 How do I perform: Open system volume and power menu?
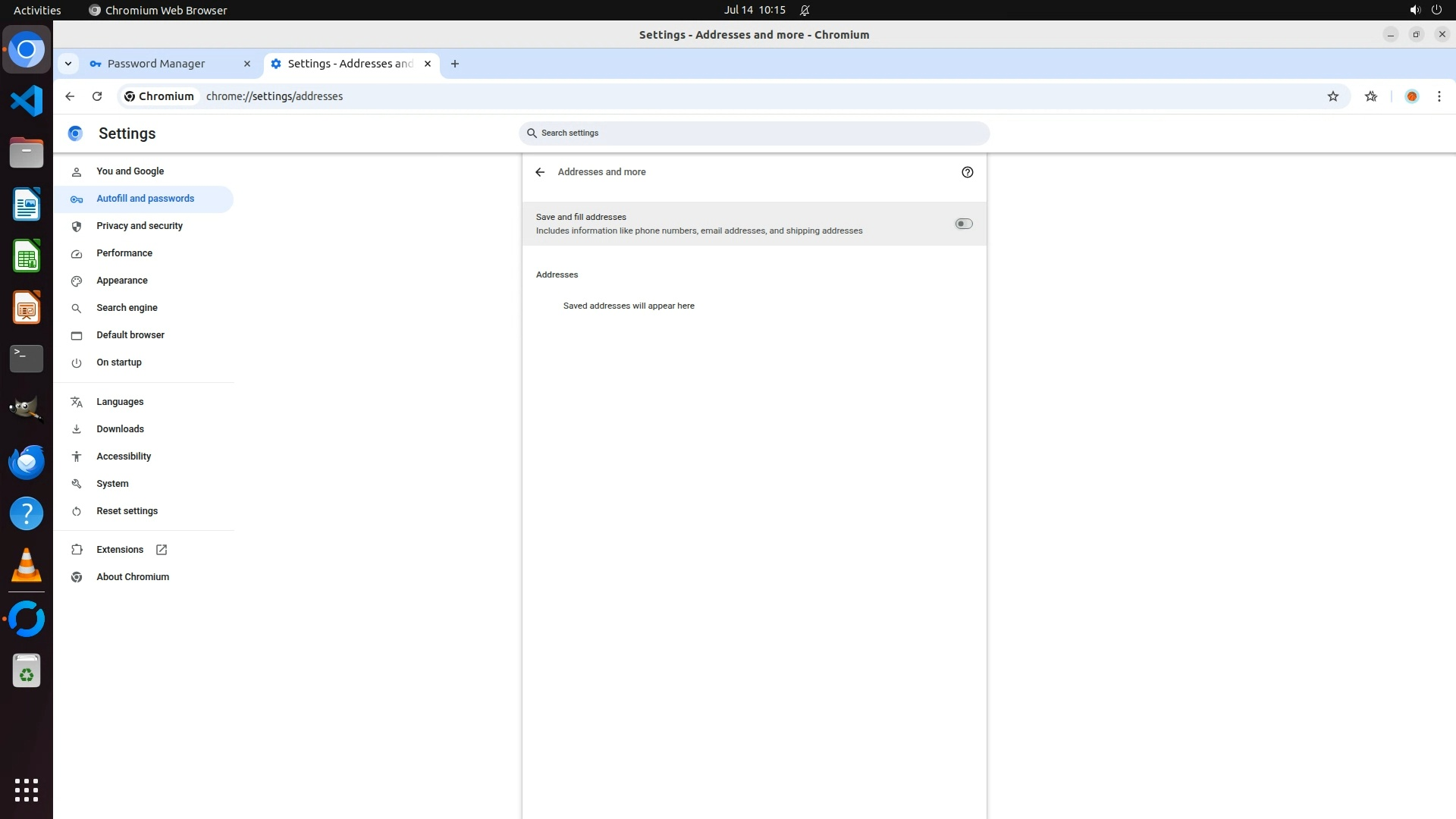(1425, 10)
